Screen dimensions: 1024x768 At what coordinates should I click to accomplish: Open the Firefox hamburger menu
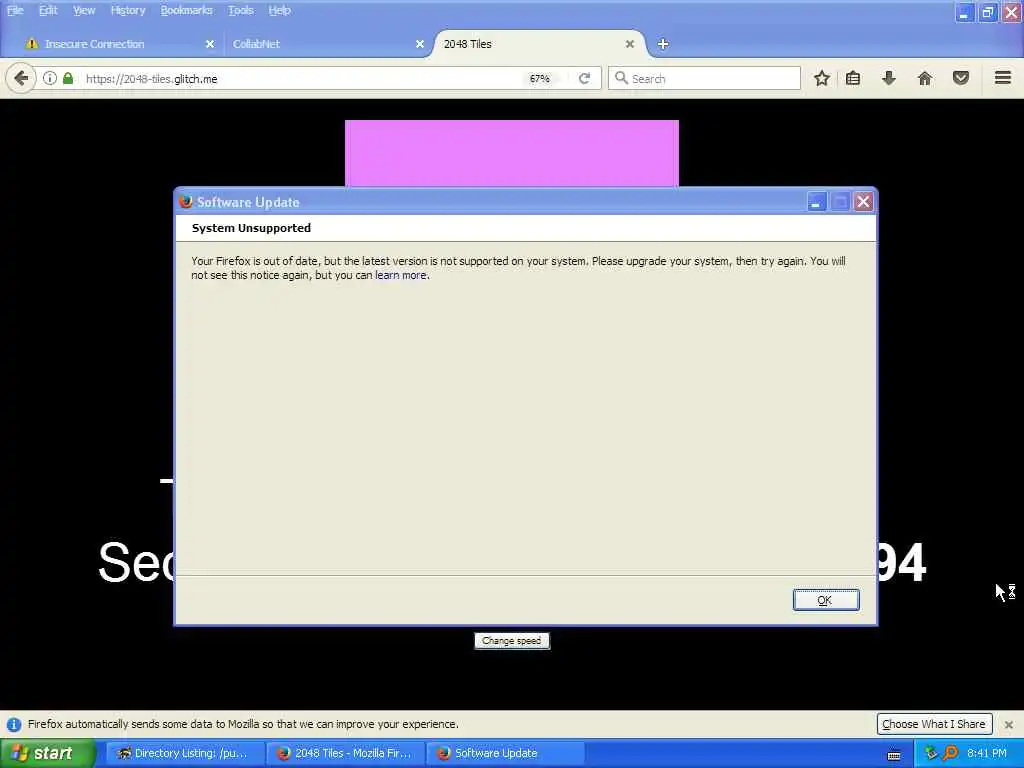1003,78
